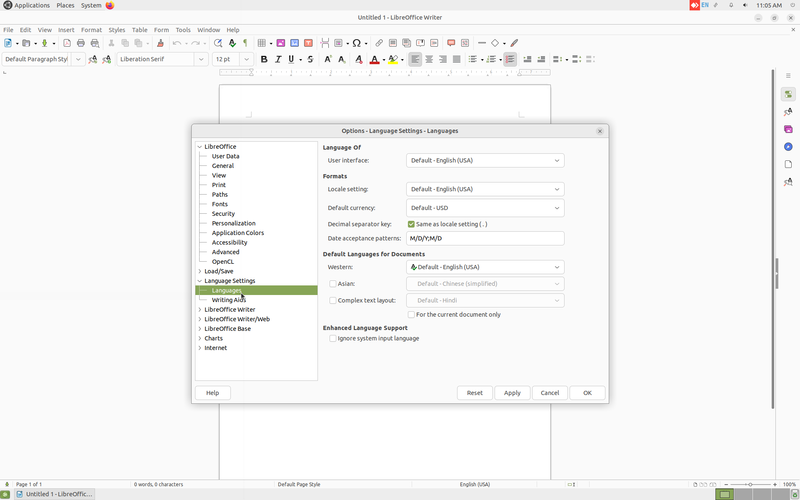Viewport: 800px width, 500px height.
Task: Click the Insert Comment icon
Action: pyautogui.click(x=451, y=43)
